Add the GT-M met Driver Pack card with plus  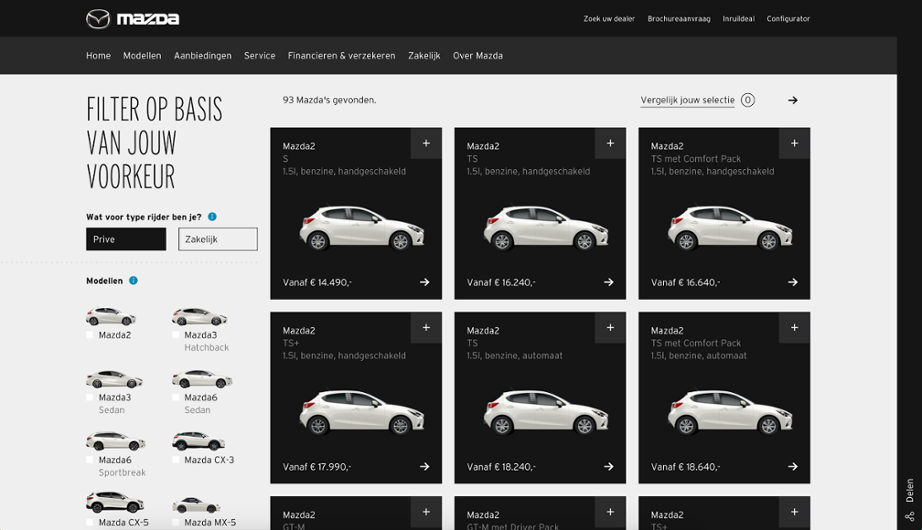coord(610,512)
